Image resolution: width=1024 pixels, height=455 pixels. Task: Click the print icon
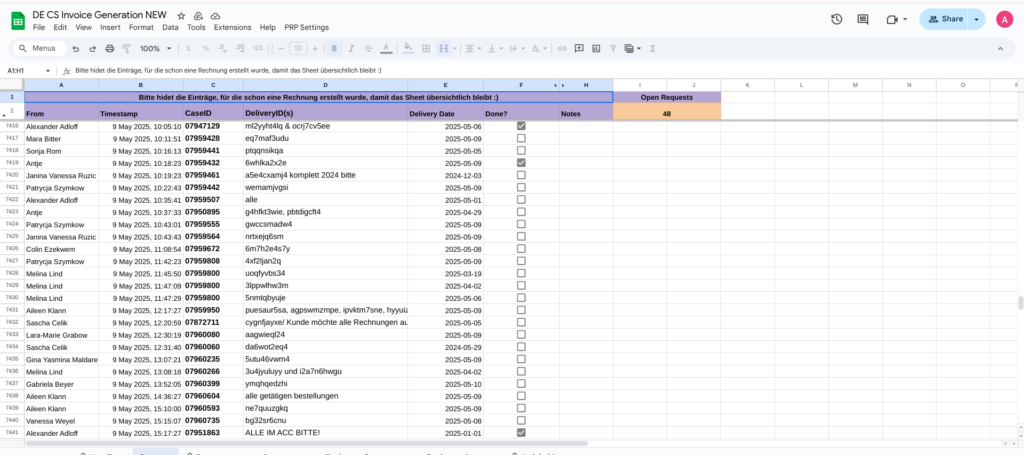(109, 48)
